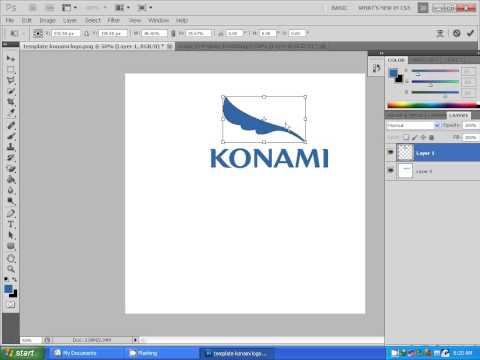Open the Window menu

tap(158, 20)
